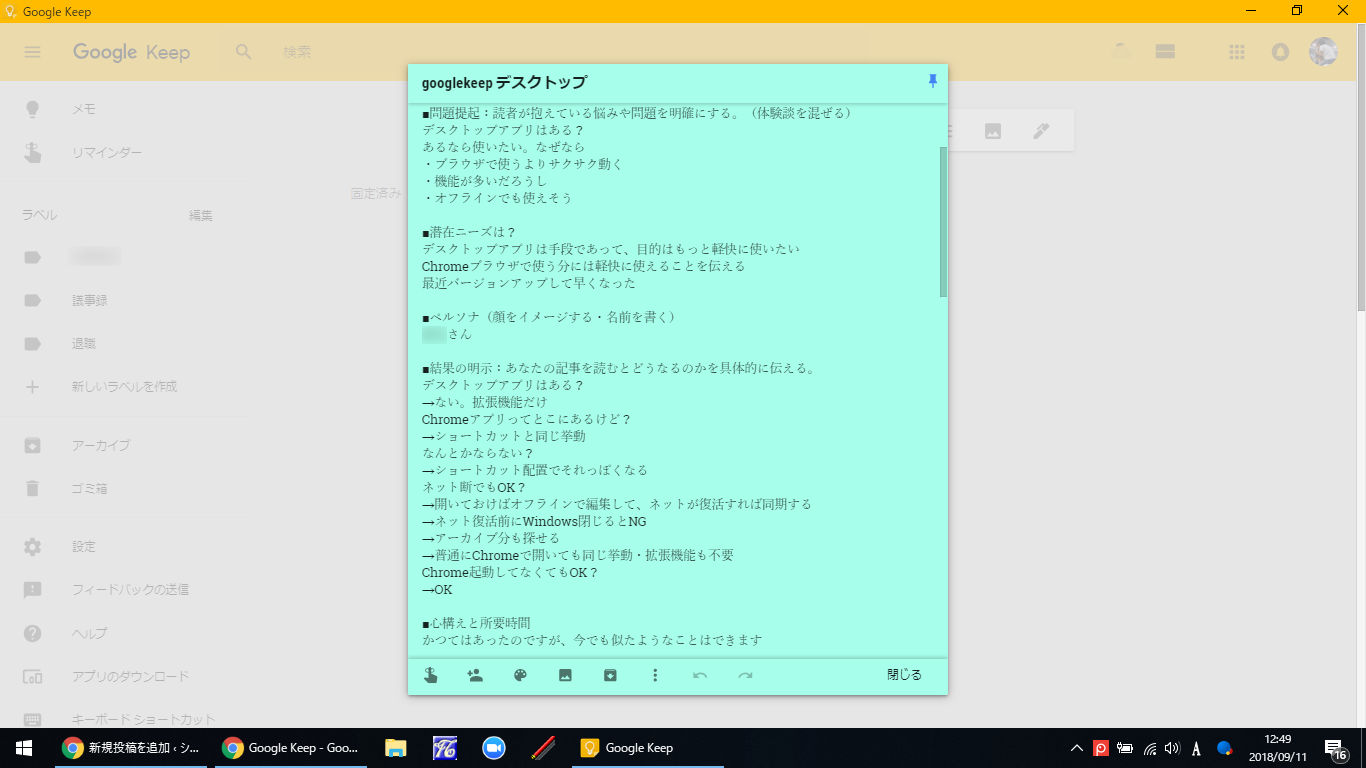Click note line ■潜在ニーズは？
The height and width of the screenshot is (768, 1366).
pos(469,232)
